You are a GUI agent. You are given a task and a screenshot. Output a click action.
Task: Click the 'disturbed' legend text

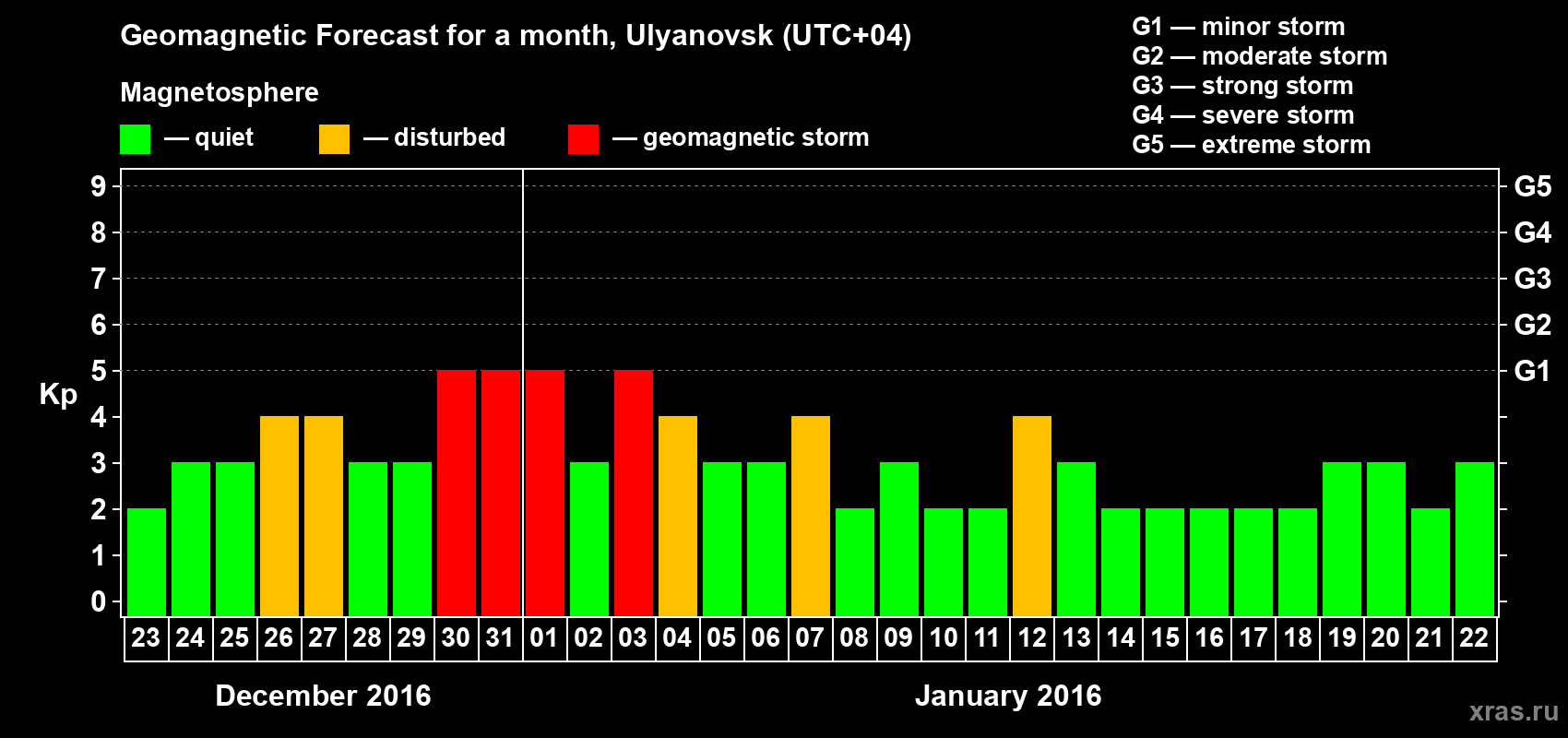click(x=449, y=137)
